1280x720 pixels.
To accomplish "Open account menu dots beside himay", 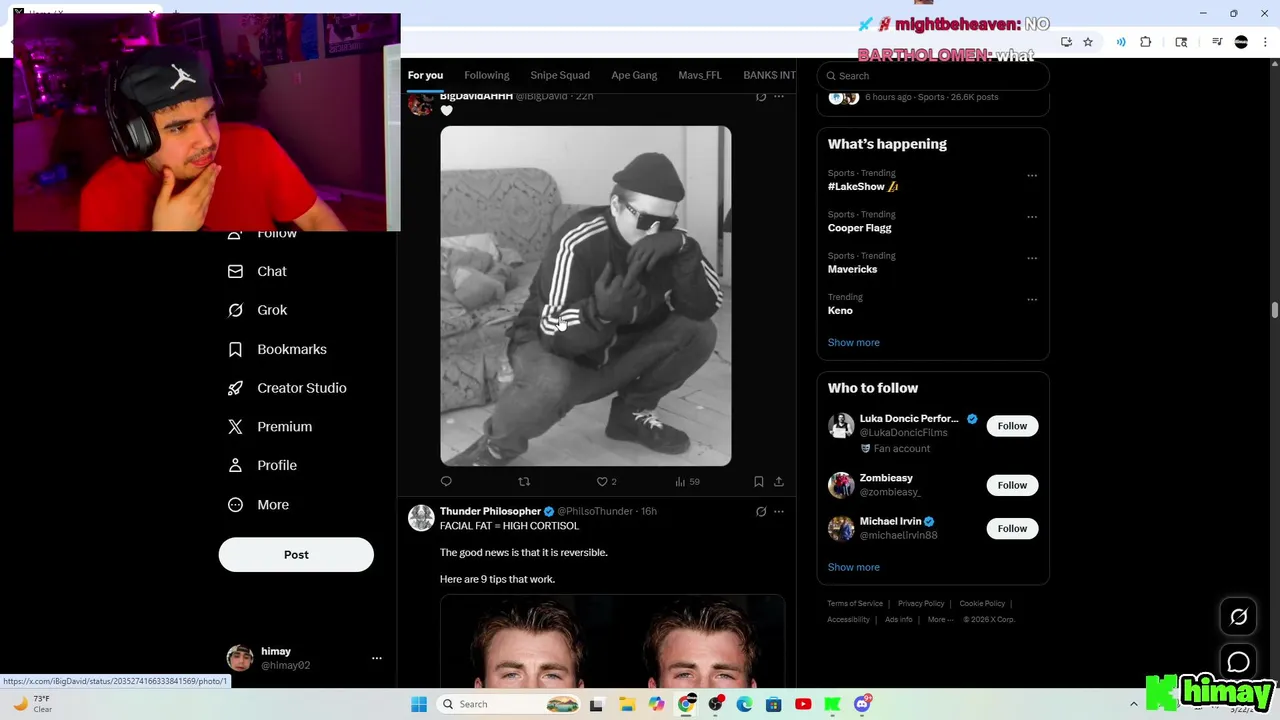I will pos(377,658).
